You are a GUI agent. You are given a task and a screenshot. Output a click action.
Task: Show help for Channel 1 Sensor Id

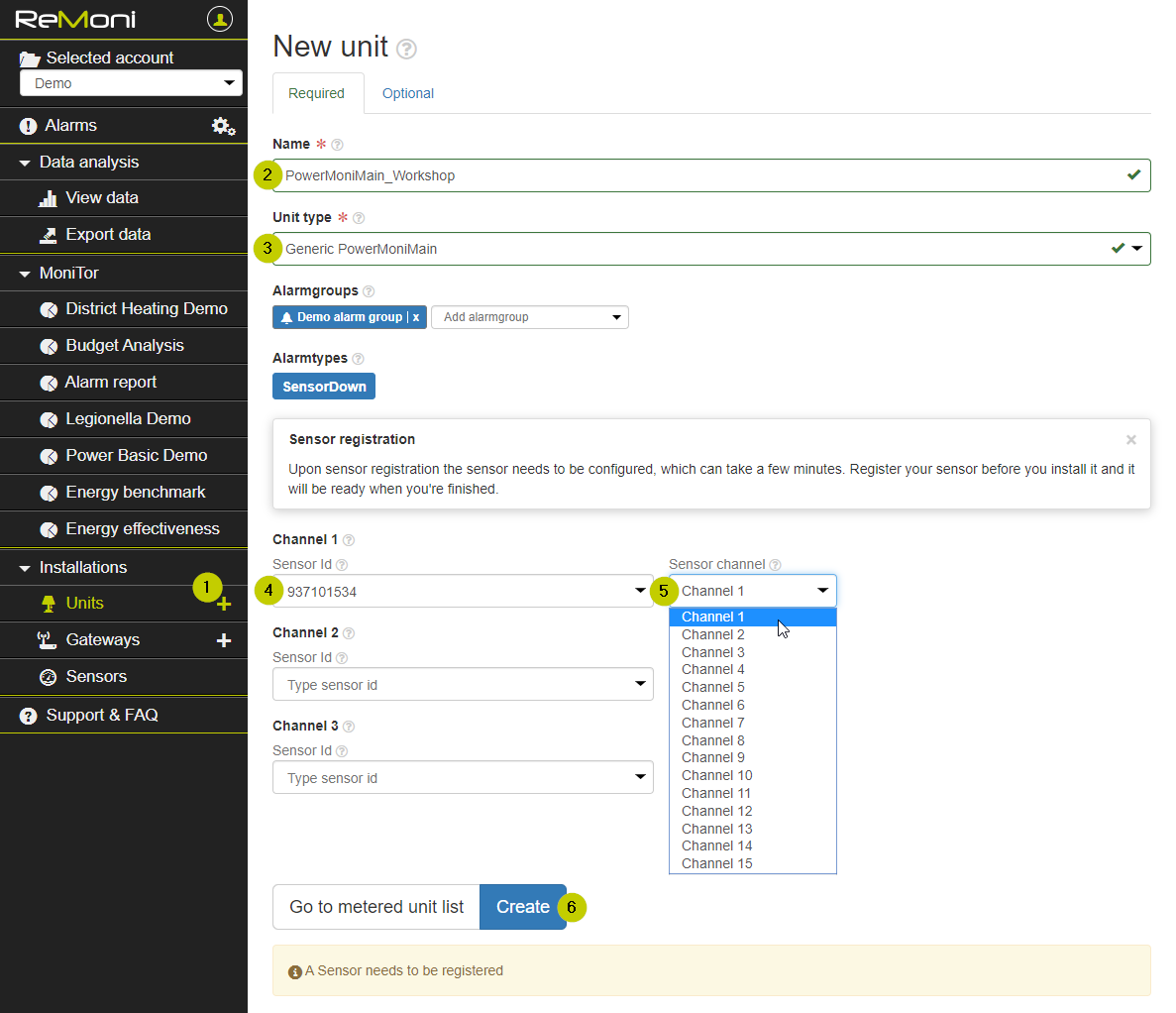coord(342,565)
